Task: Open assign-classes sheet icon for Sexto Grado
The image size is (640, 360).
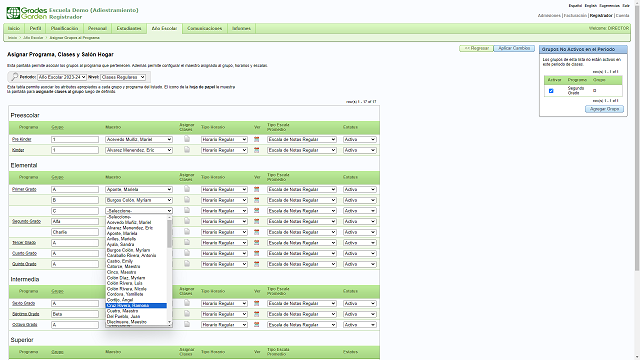Action: pyautogui.click(x=187, y=303)
